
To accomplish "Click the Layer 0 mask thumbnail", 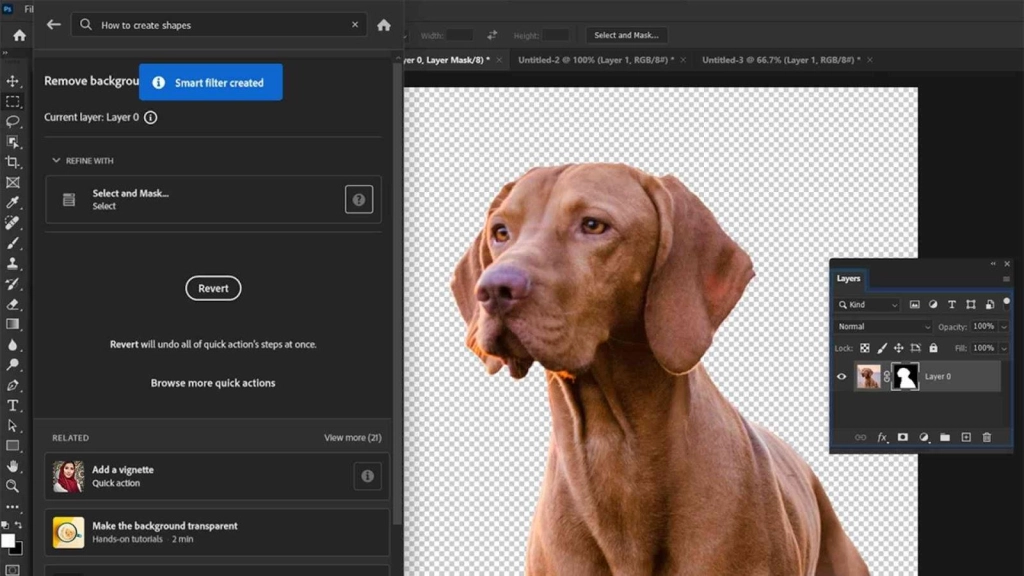I will (x=905, y=376).
